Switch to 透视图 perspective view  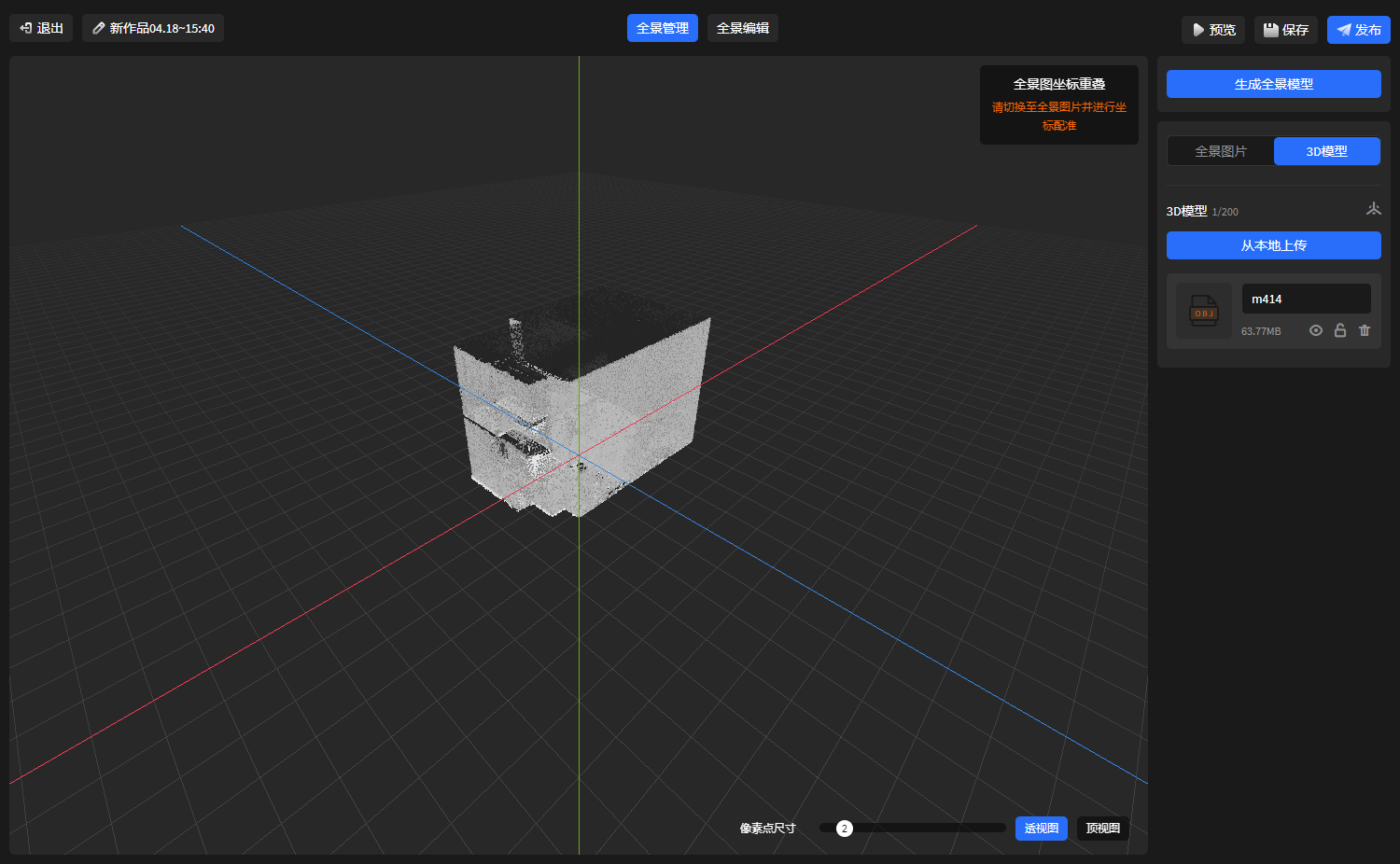coord(1041,829)
